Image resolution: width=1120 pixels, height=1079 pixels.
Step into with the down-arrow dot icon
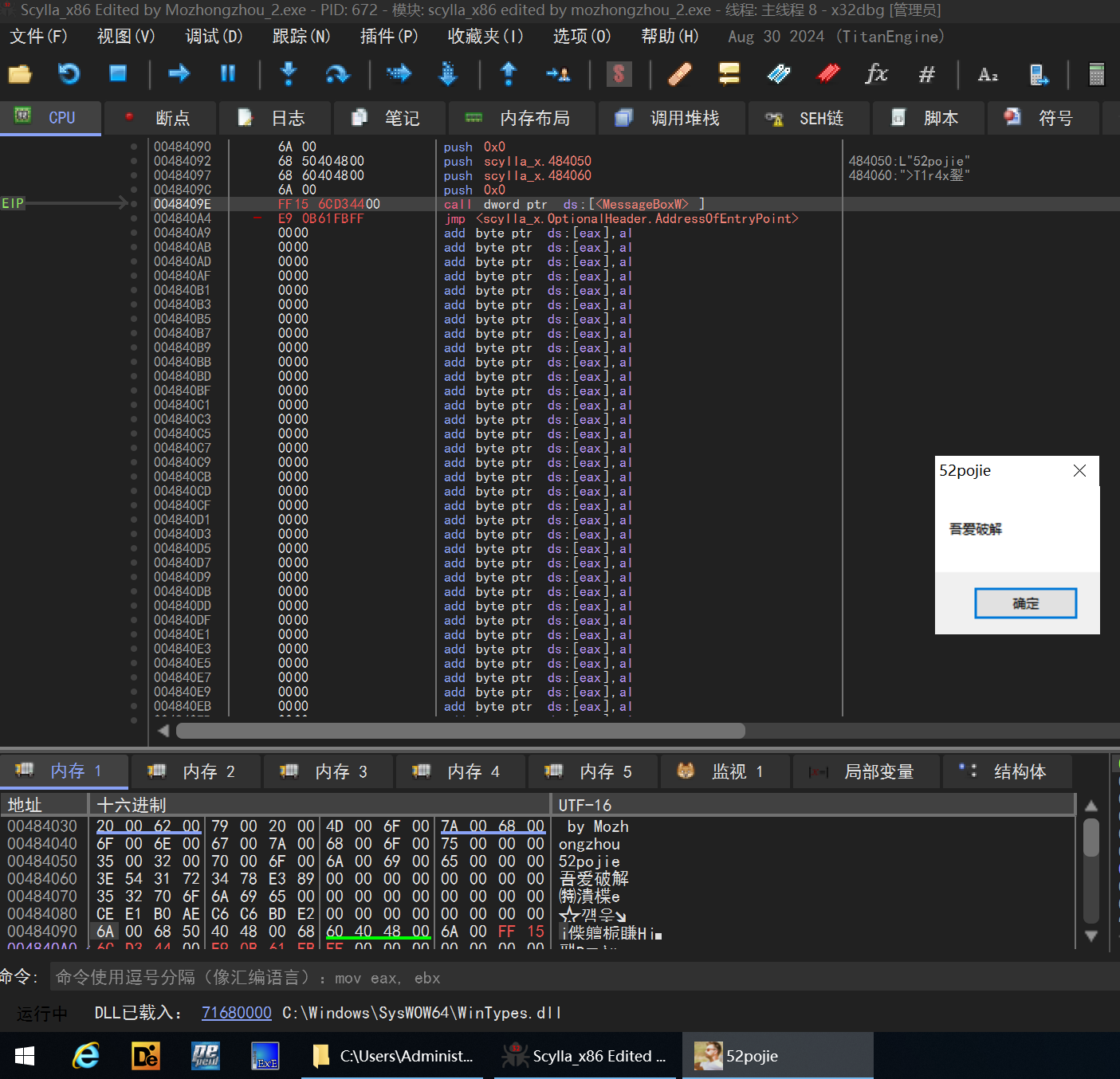coord(289,74)
